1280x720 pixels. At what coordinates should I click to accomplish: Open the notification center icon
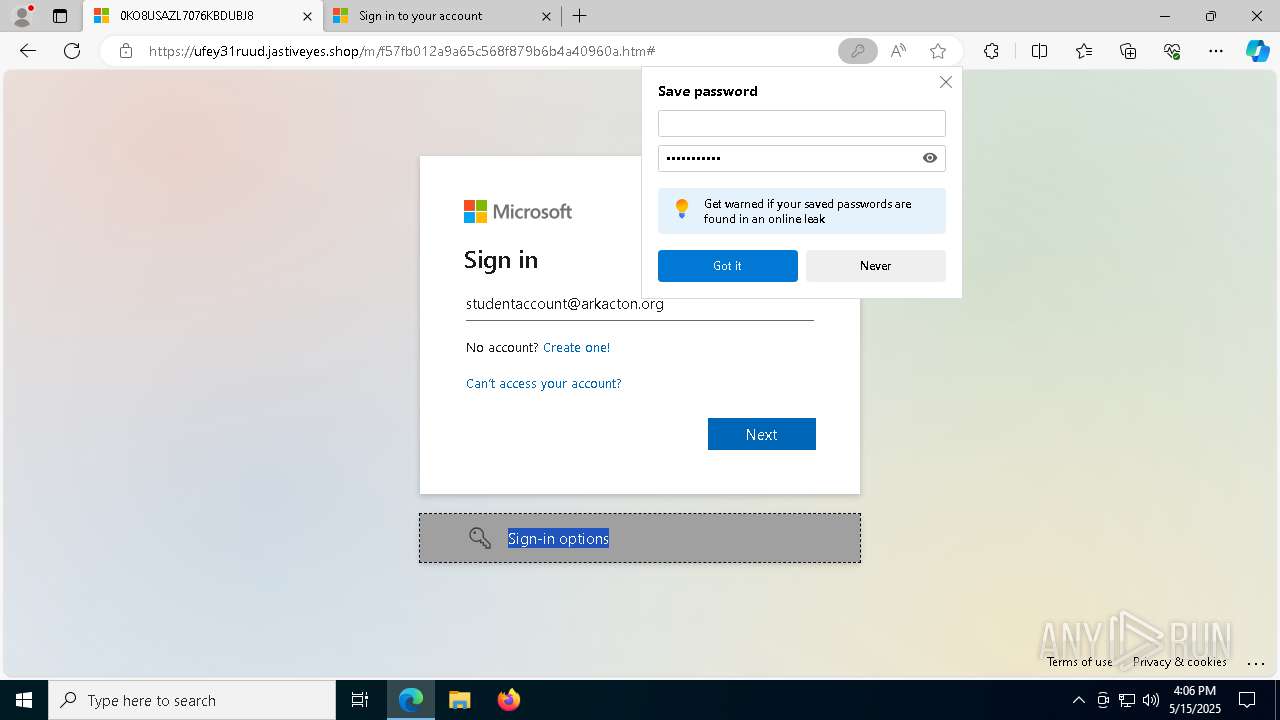click(x=1247, y=700)
